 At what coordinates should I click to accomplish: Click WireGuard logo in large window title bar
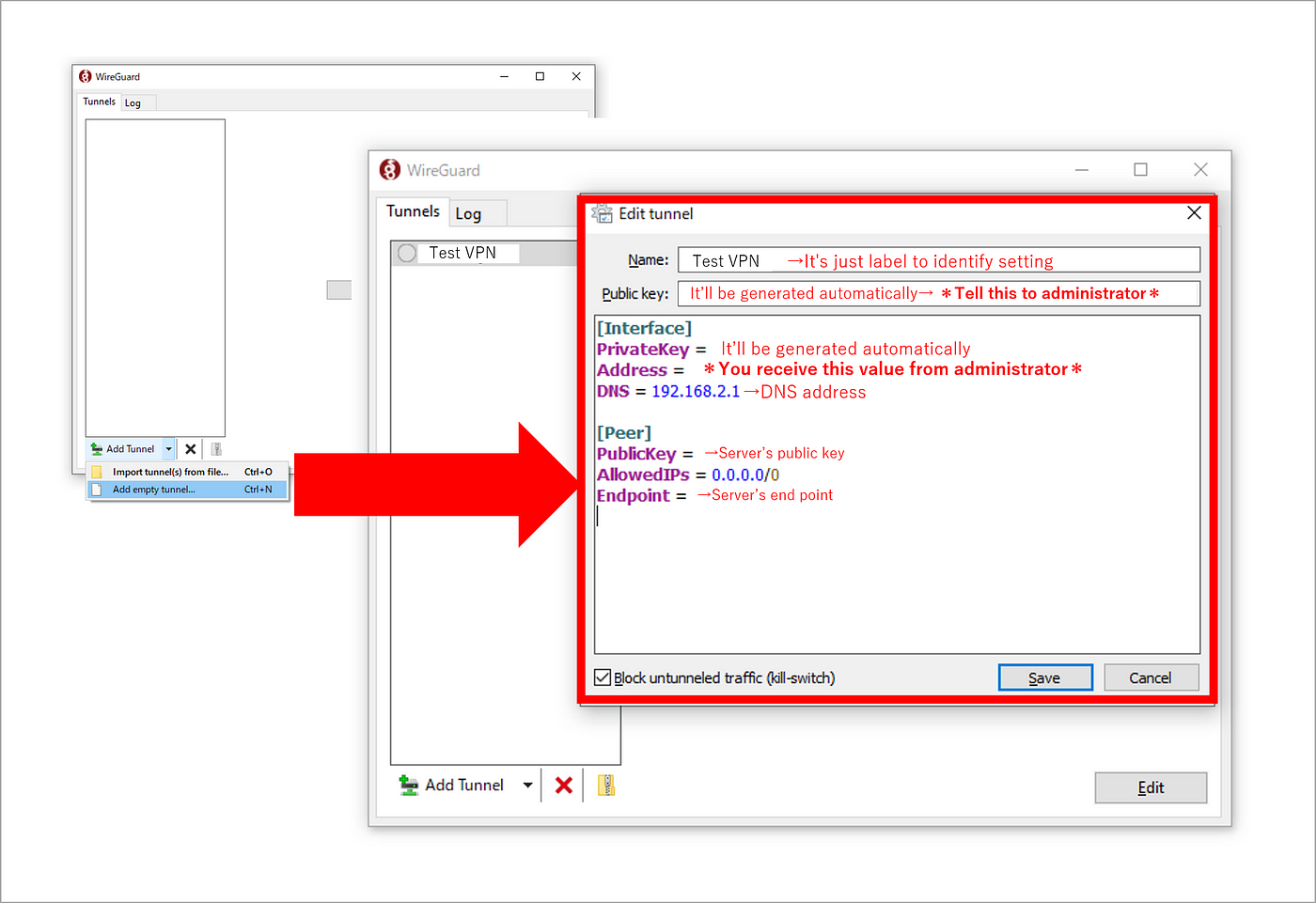390,170
